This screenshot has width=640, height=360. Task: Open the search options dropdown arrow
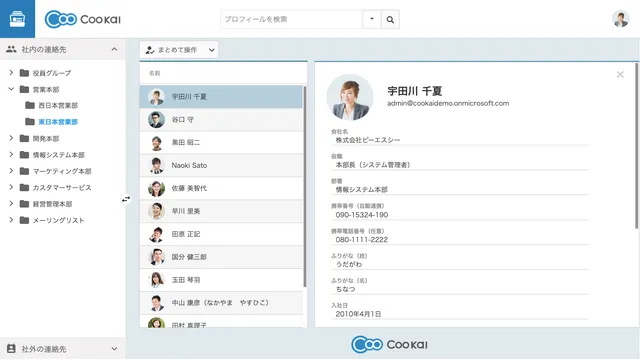point(372,19)
